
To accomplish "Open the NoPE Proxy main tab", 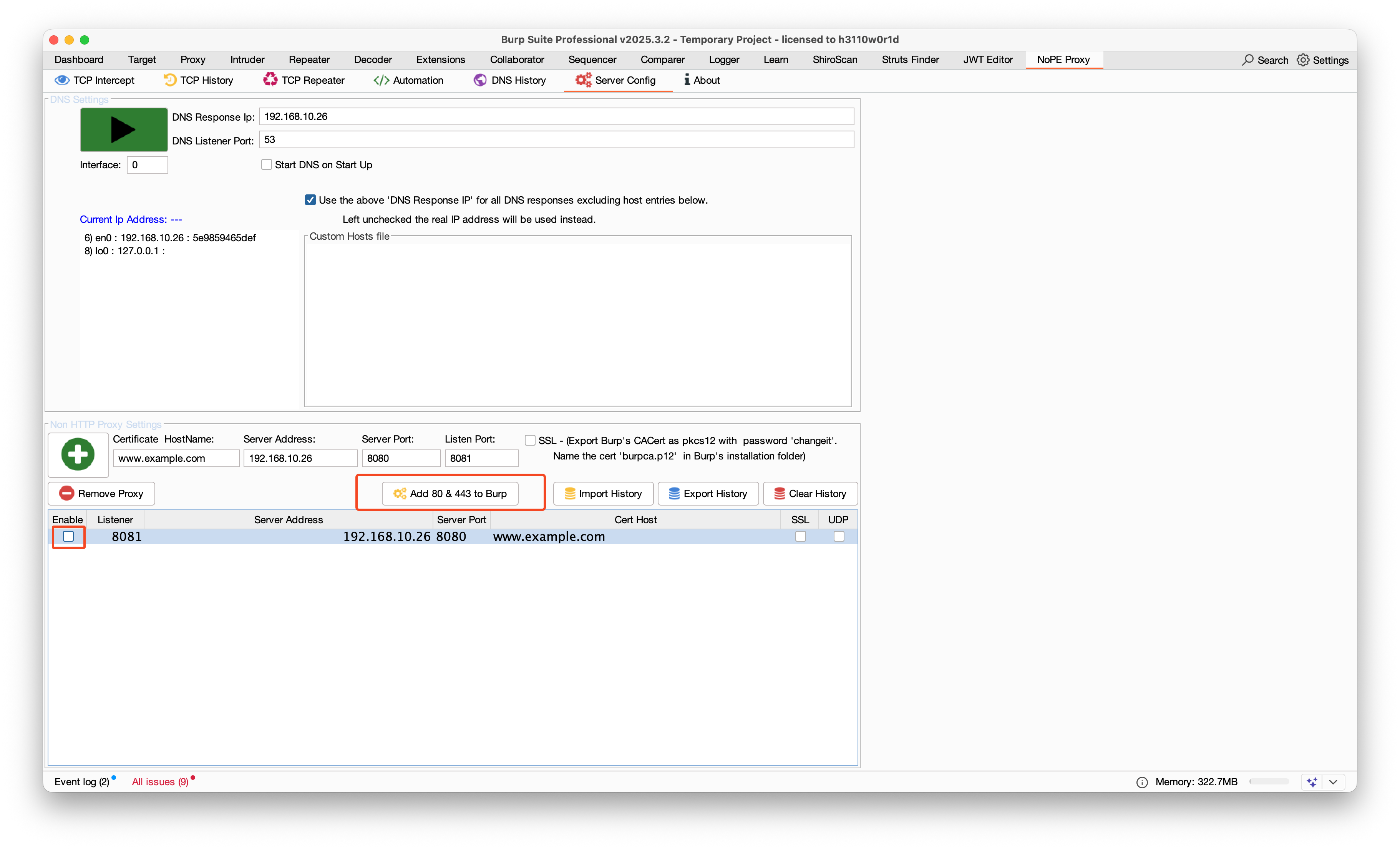I will [x=1063, y=60].
